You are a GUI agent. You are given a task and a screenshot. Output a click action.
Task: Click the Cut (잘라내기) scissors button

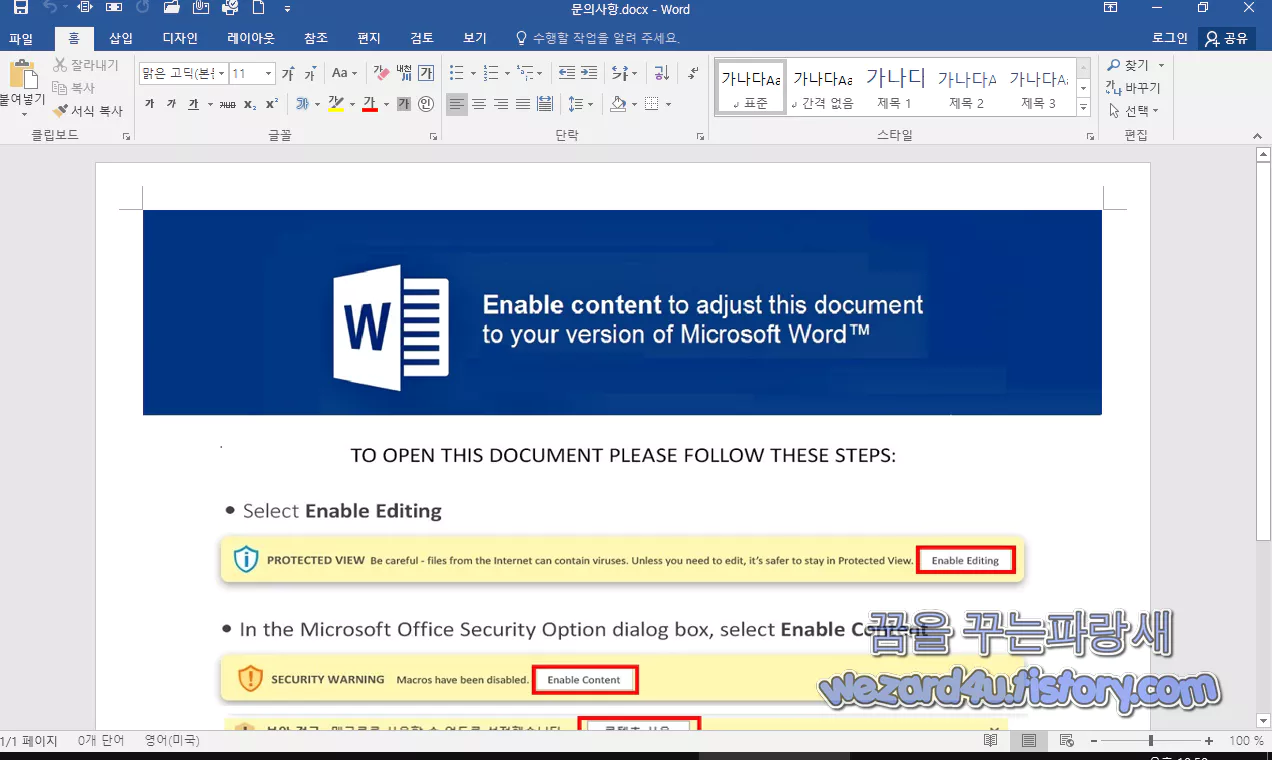click(85, 65)
